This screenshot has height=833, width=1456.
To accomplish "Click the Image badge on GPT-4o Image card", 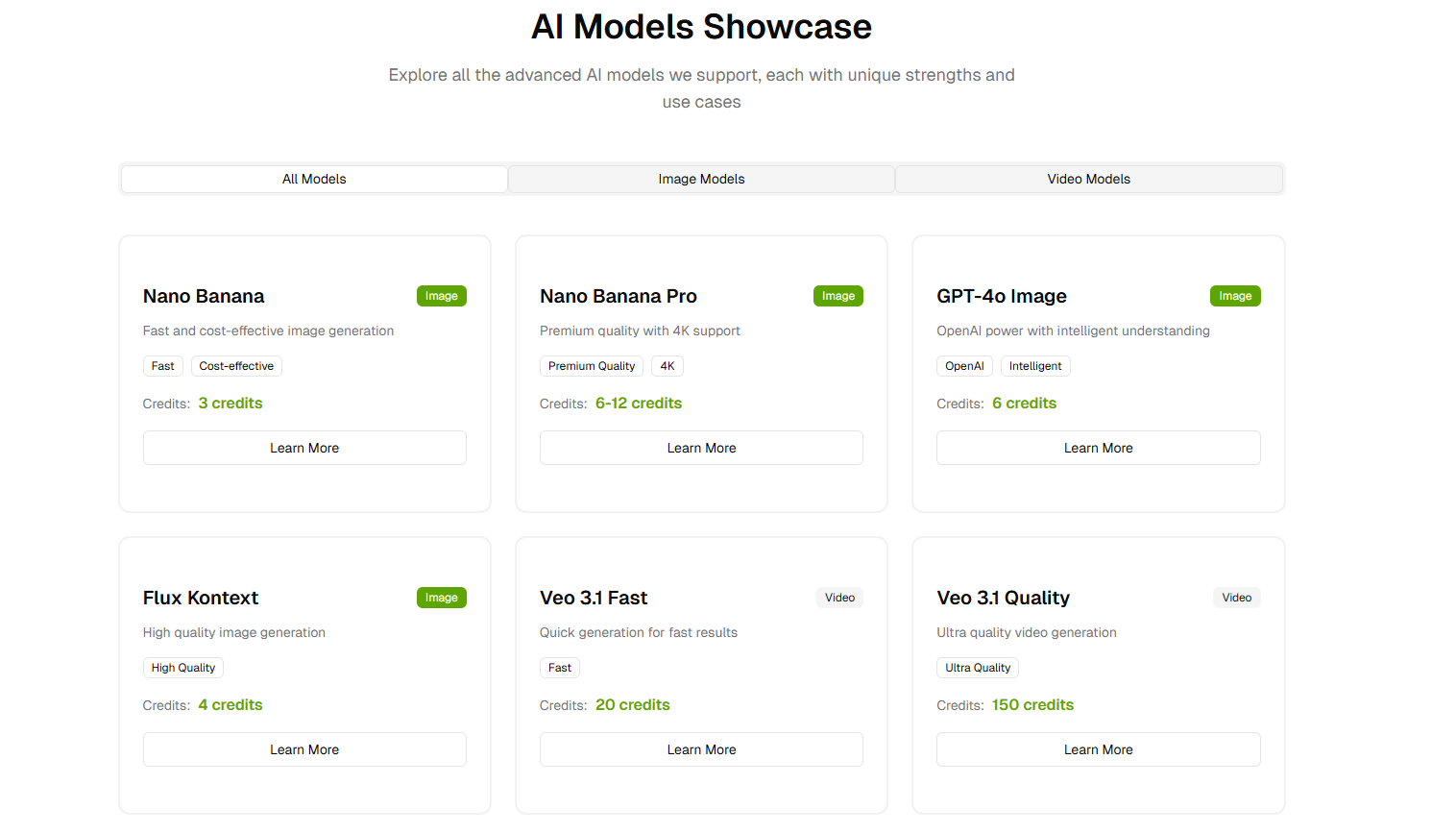I will click(1235, 296).
